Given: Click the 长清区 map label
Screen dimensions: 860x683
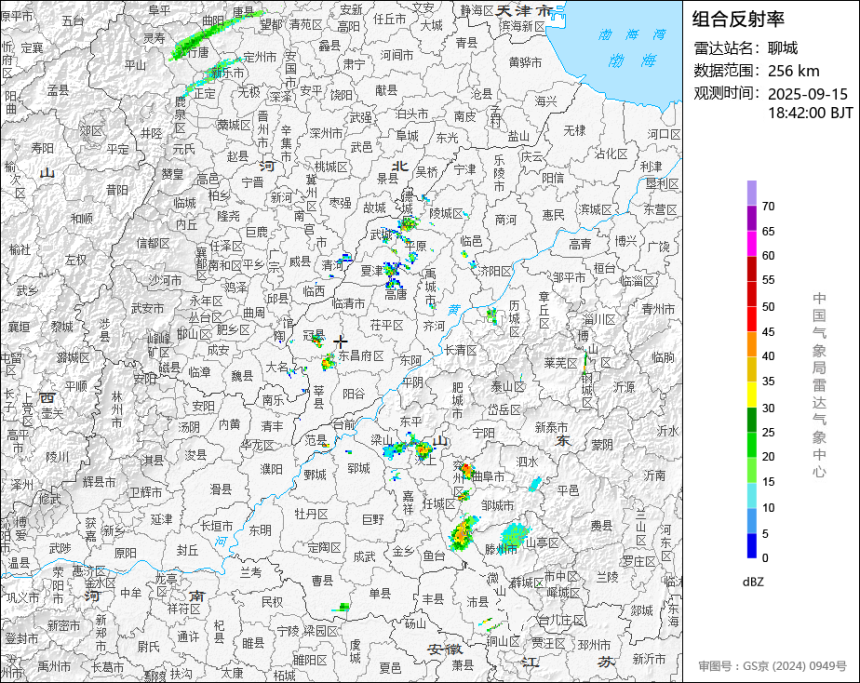Looking at the screenshot, I should pos(460,350).
